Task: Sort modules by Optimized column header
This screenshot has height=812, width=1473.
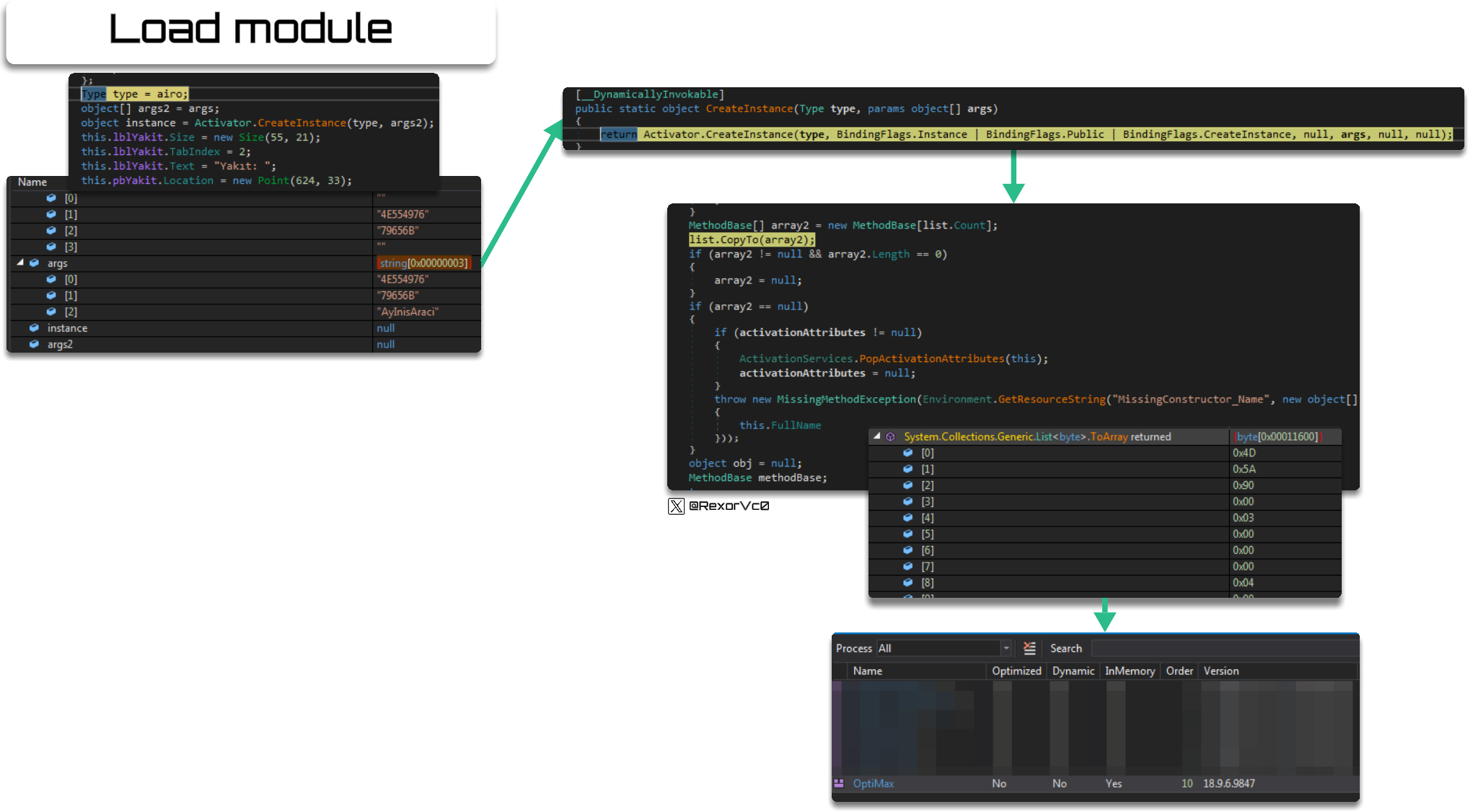Action: click(x=1016, y=671)
